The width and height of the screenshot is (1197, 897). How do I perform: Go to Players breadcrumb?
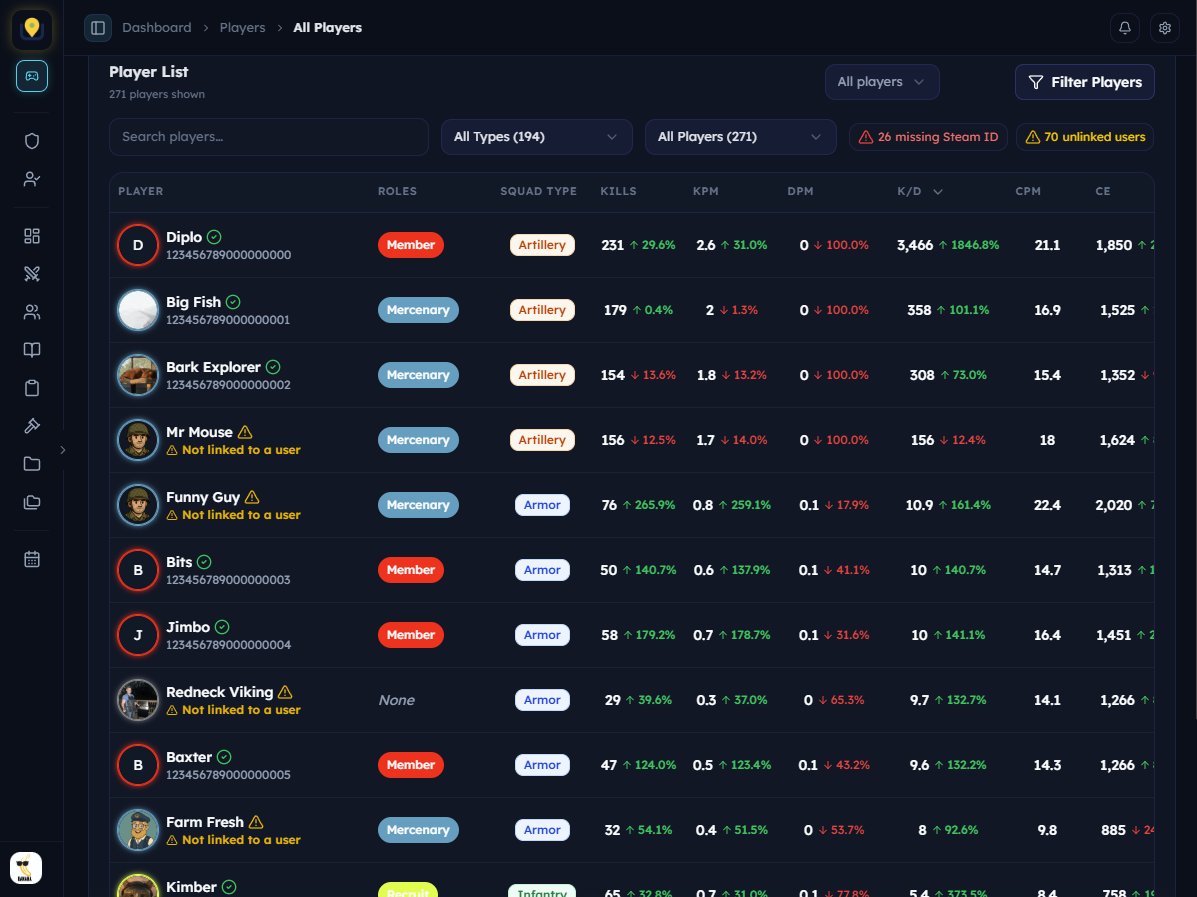[242, 27]
